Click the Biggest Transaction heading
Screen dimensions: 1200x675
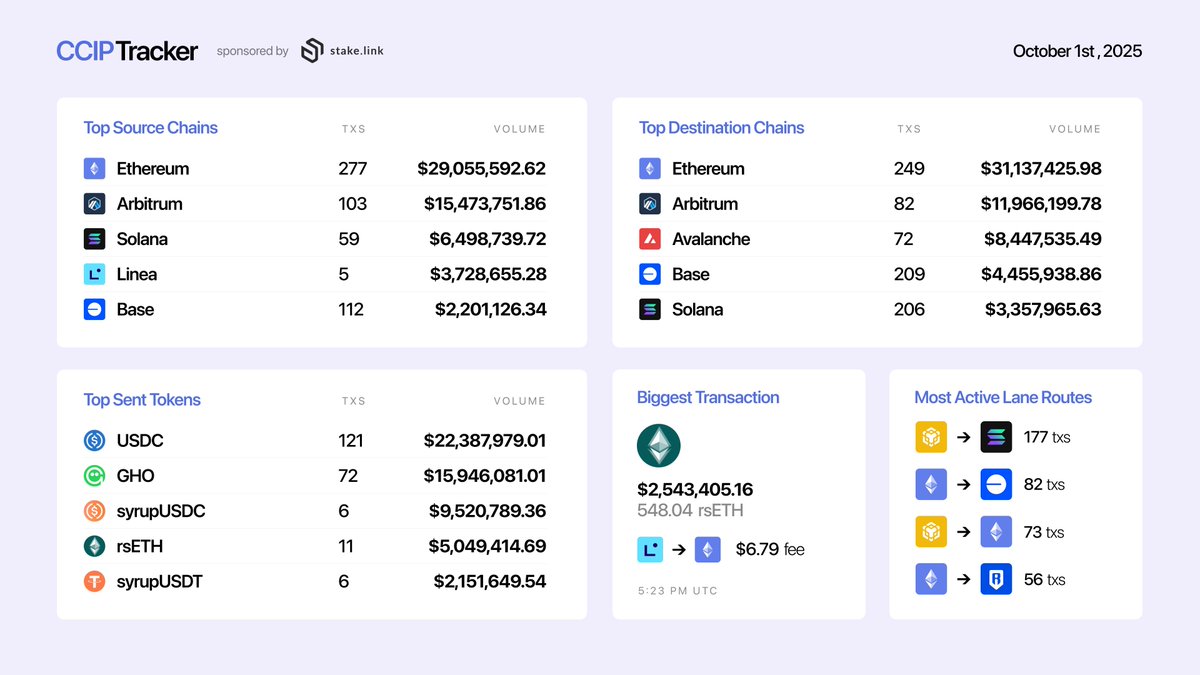(708, 398)
